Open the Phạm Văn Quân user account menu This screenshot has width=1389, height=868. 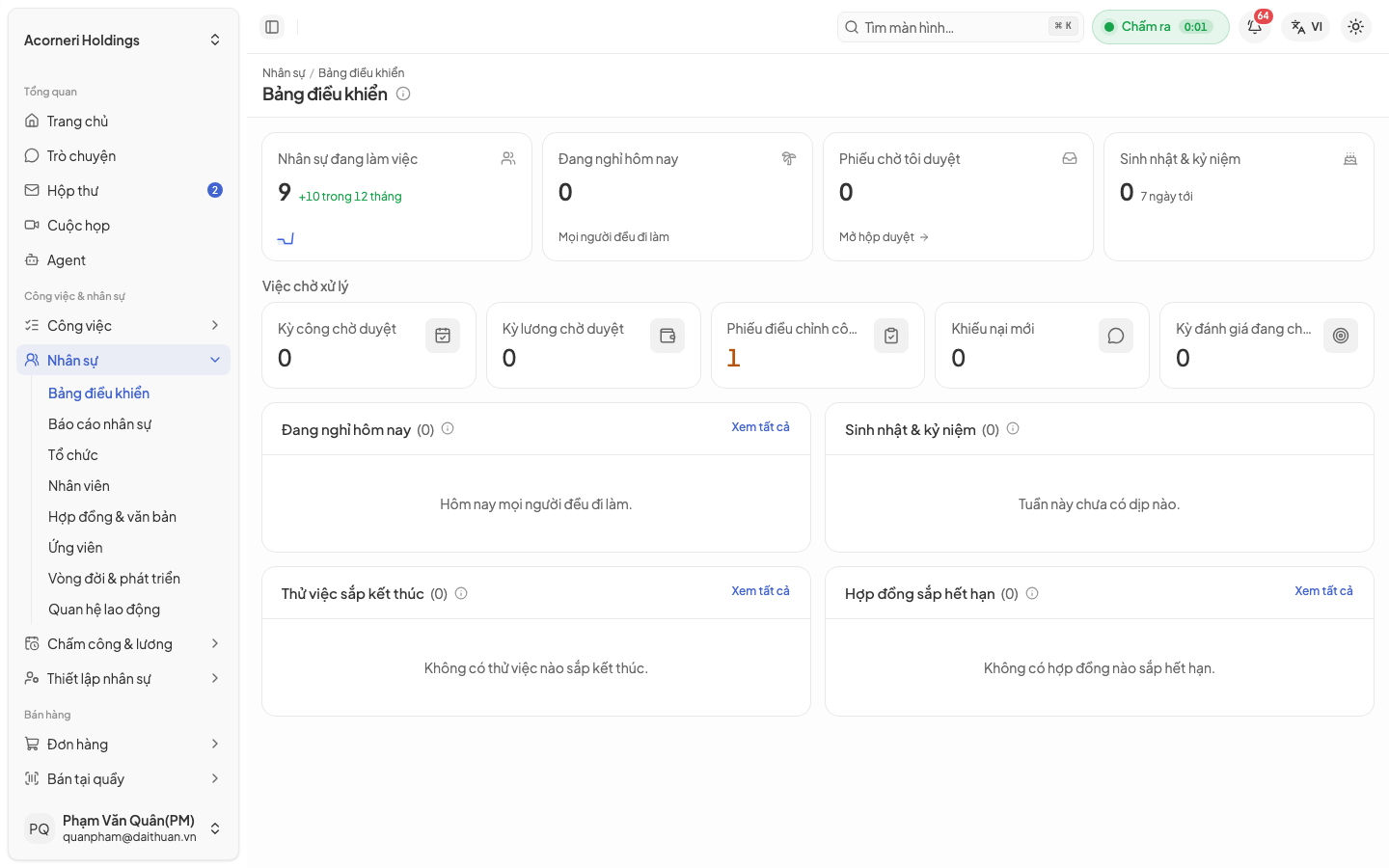[123, 828]
